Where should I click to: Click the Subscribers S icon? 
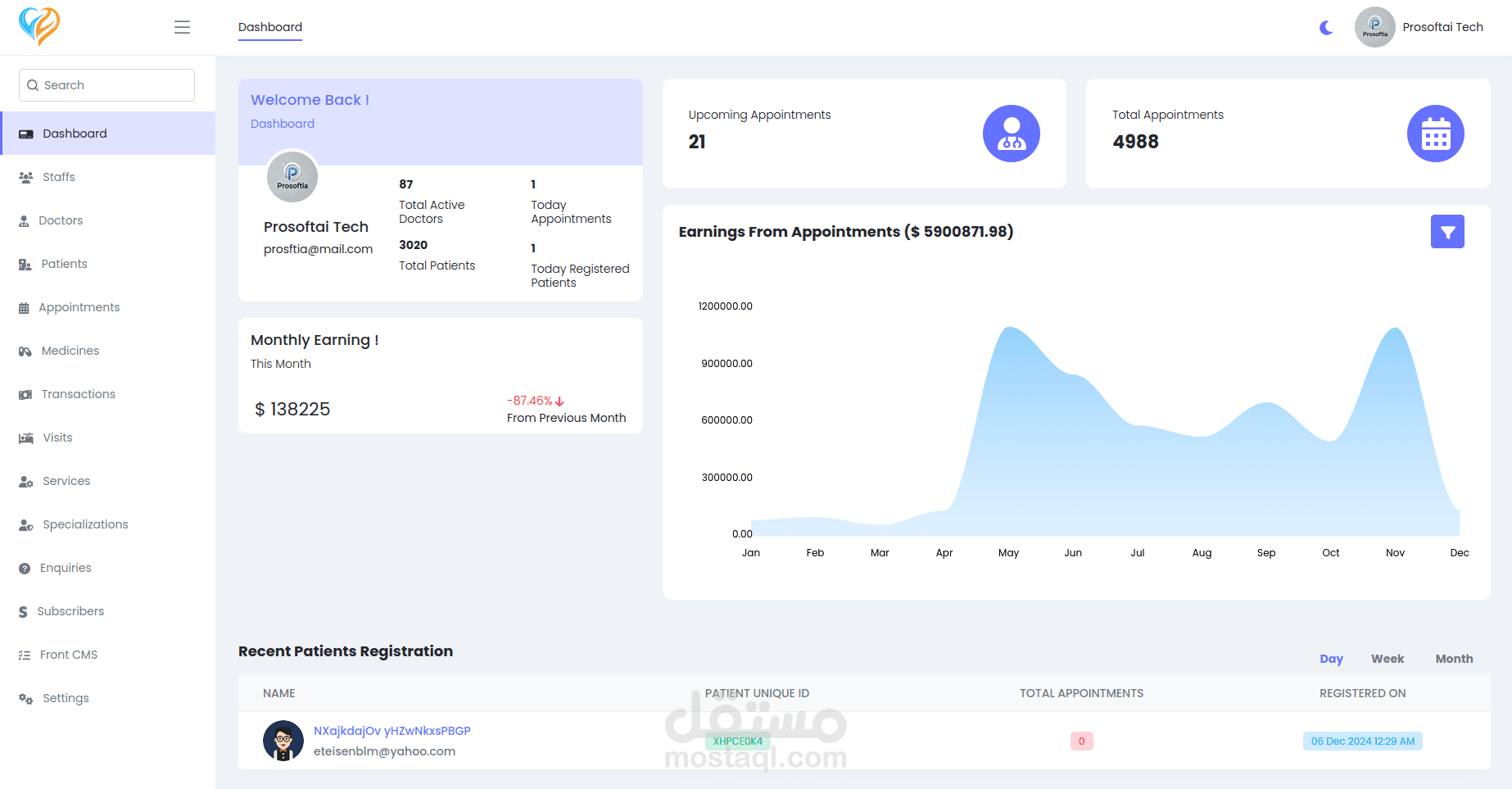tap(23, 611)
